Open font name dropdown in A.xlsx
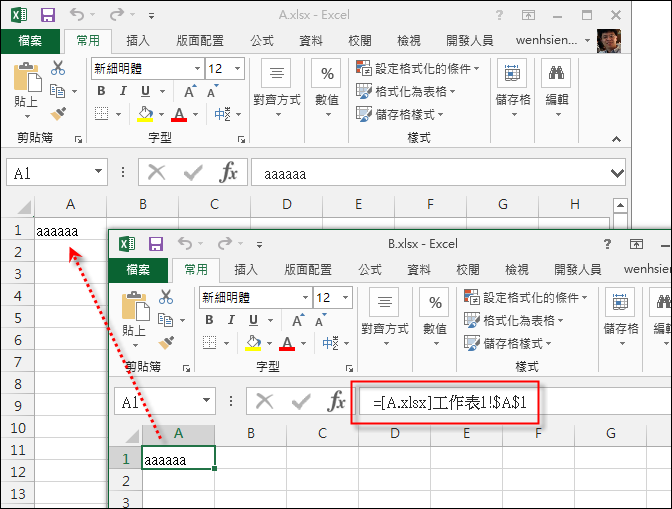 click(197, 69)
